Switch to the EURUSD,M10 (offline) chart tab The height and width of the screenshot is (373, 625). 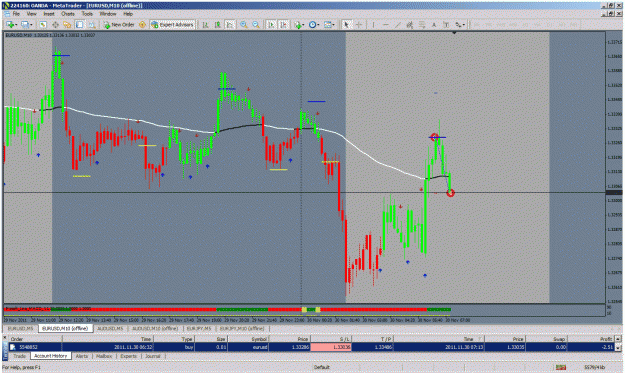tap(65, 328)
